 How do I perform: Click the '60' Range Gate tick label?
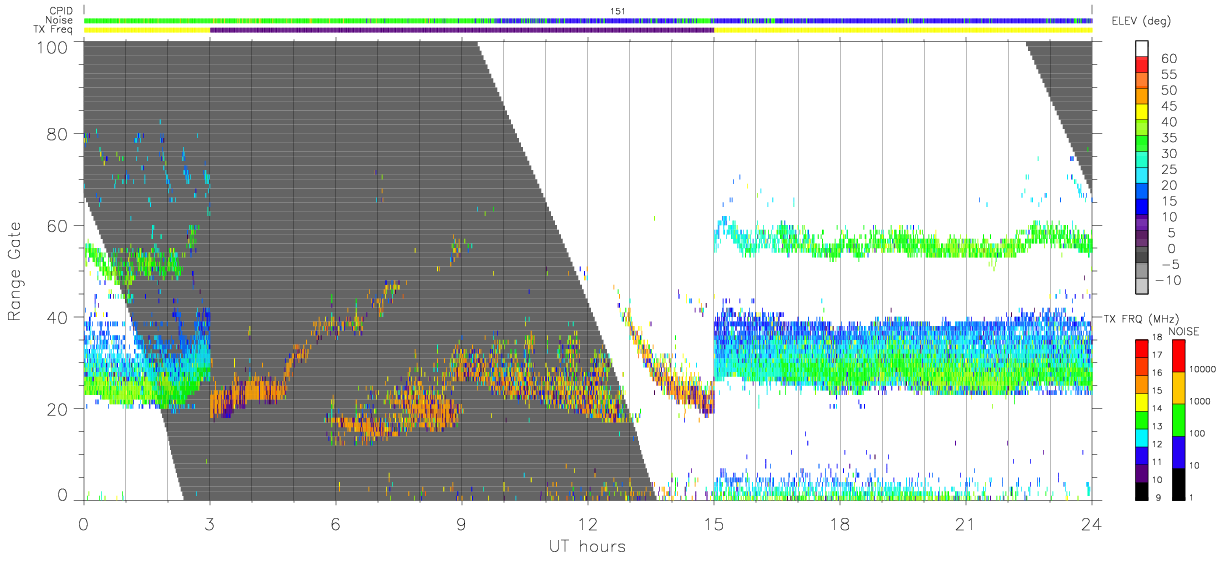[57, 225]
